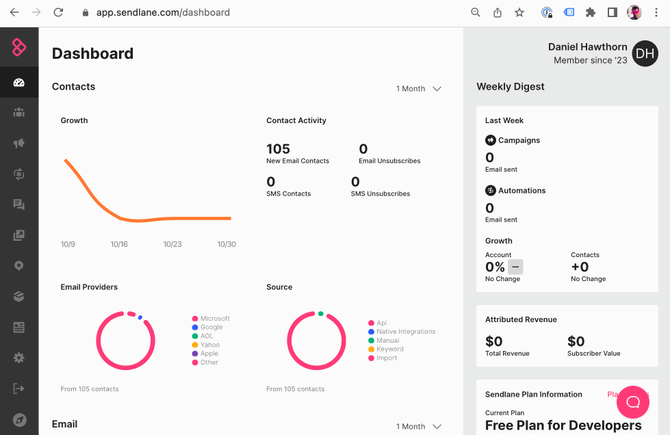Open the stacked layers icon in sidebar
Screen dimensions: 670x435
point(19,297)
